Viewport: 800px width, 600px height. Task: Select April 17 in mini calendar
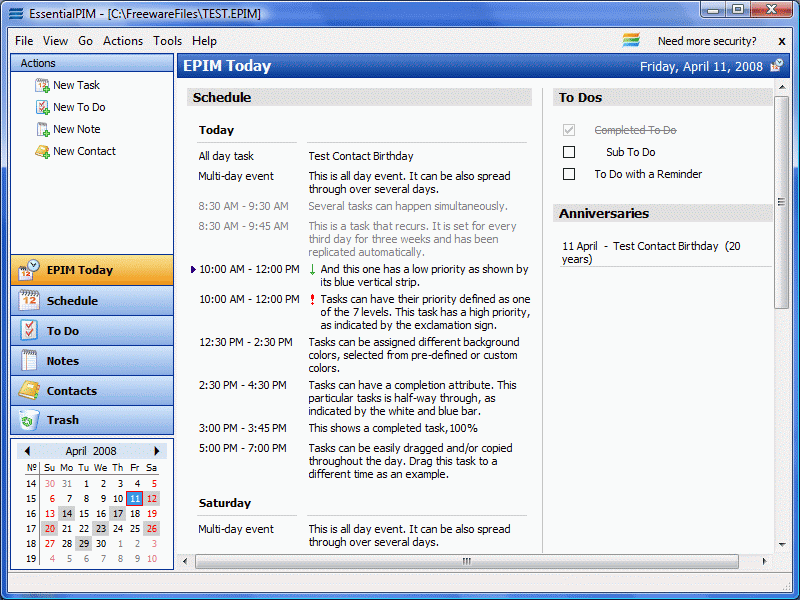pos(118,514)
